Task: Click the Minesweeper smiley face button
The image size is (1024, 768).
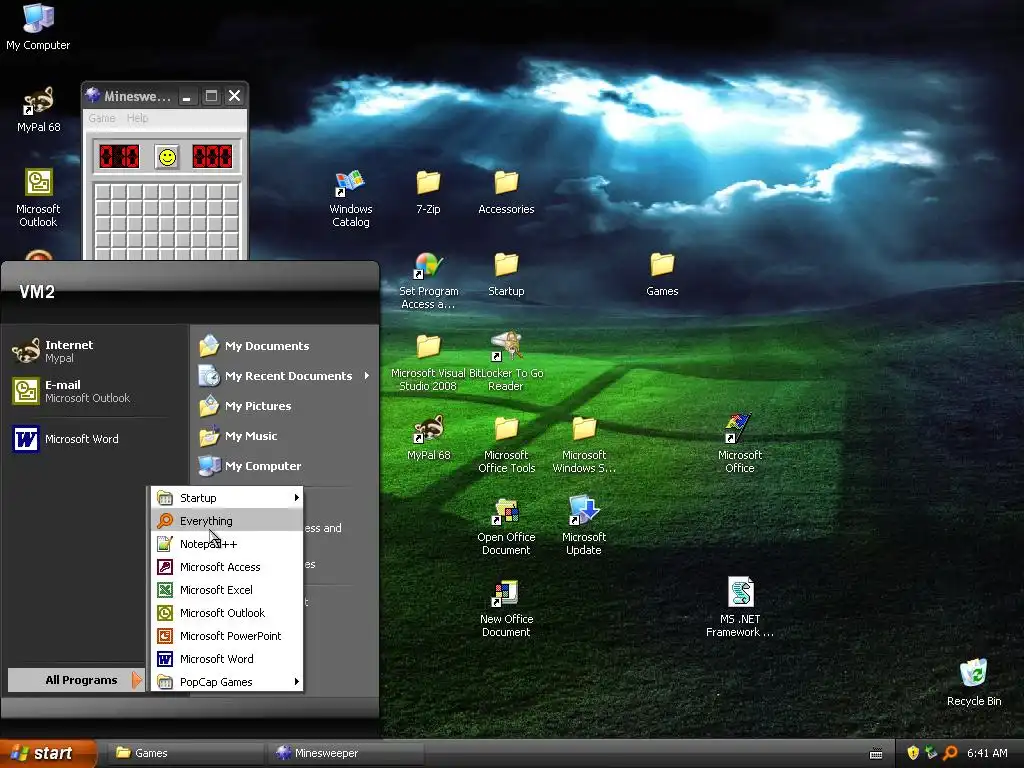Action: pyautogui.click(x=167, y=157)
